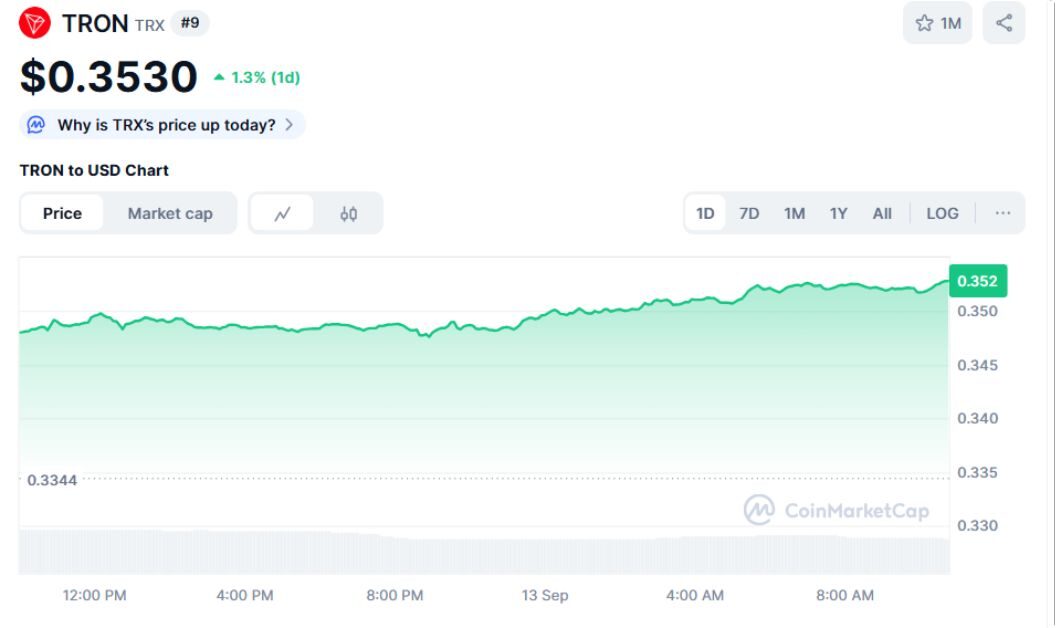Show All-time price history
The height and width of the screenshot is (628, 1062).
[882, 213]
